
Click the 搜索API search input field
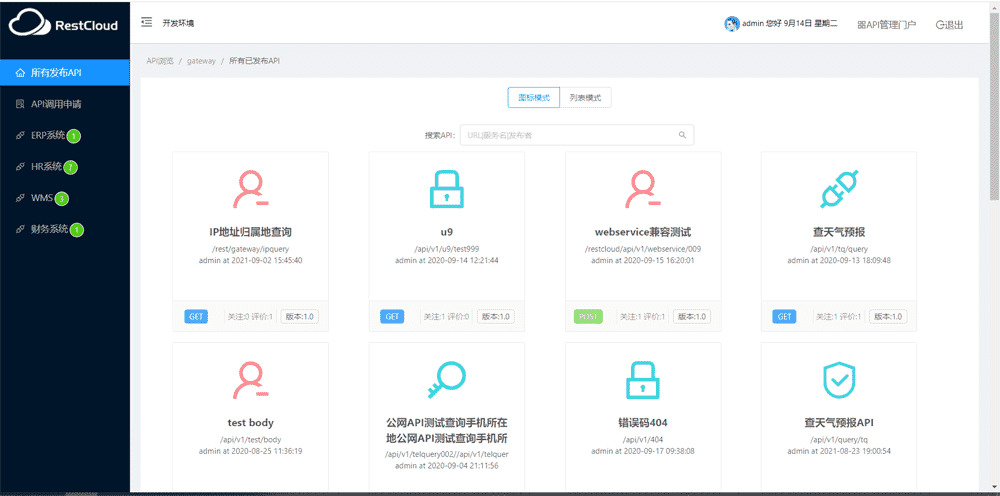pos(568,135)
